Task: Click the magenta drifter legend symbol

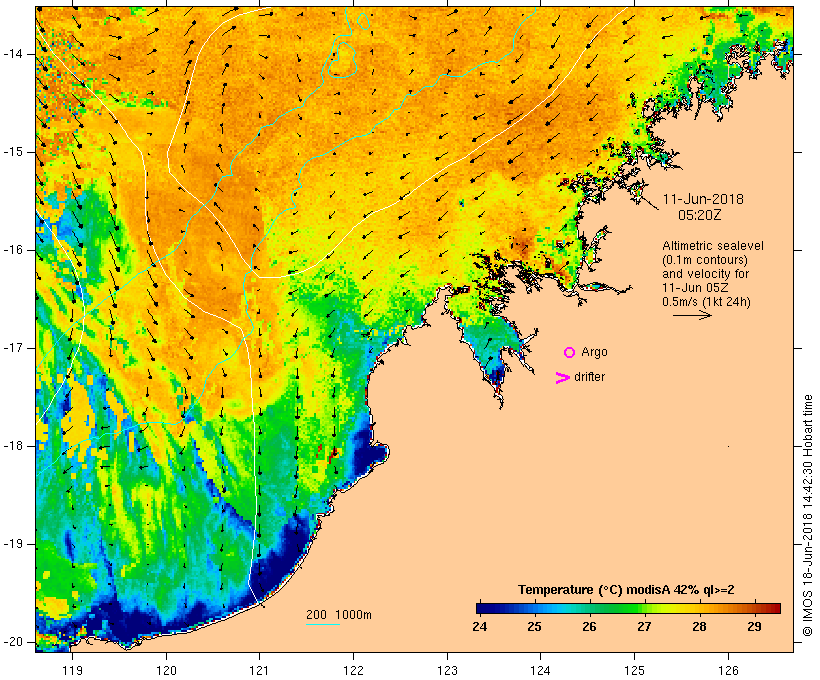Action: point(563,378)
